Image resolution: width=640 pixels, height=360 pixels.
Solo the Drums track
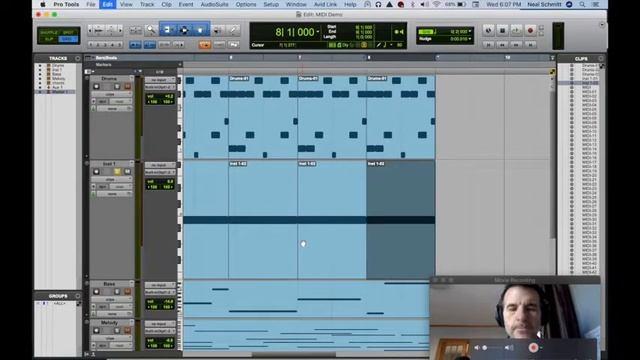click(117, 87)
